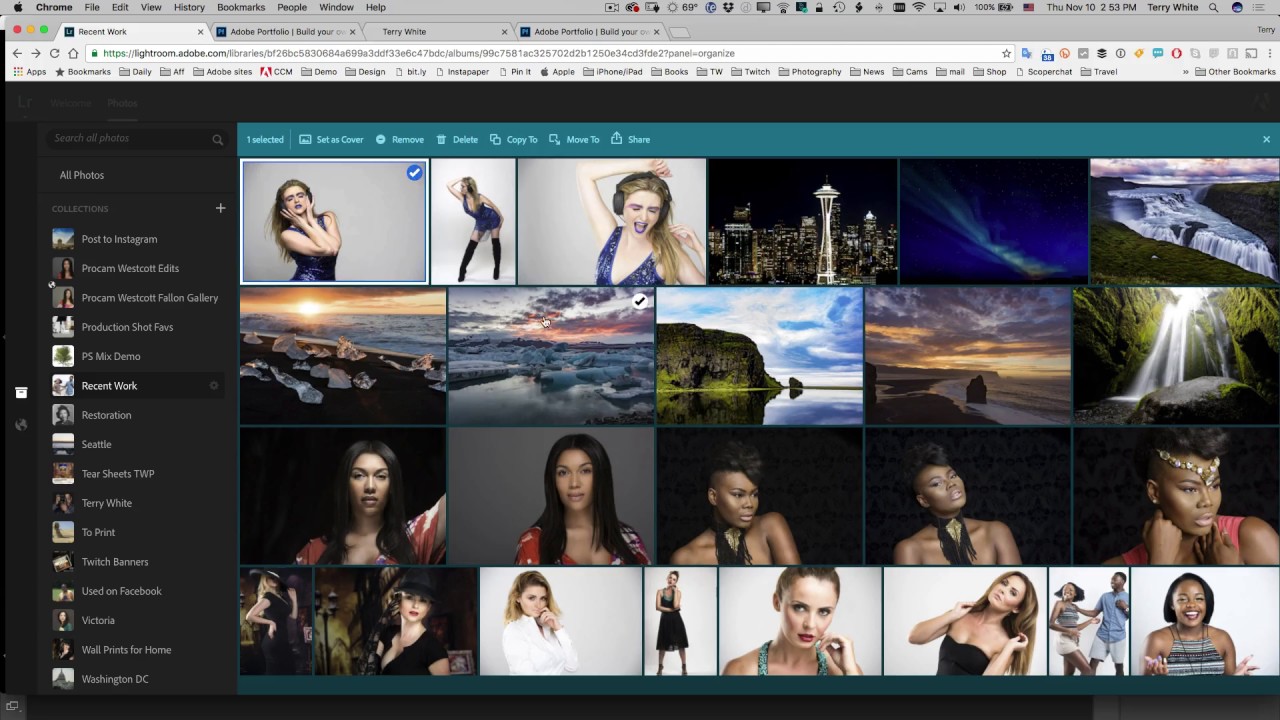This screenshot has width=1280, height=720.
Task: Click the Chrome home icon
Action: (x=73, y=53)
